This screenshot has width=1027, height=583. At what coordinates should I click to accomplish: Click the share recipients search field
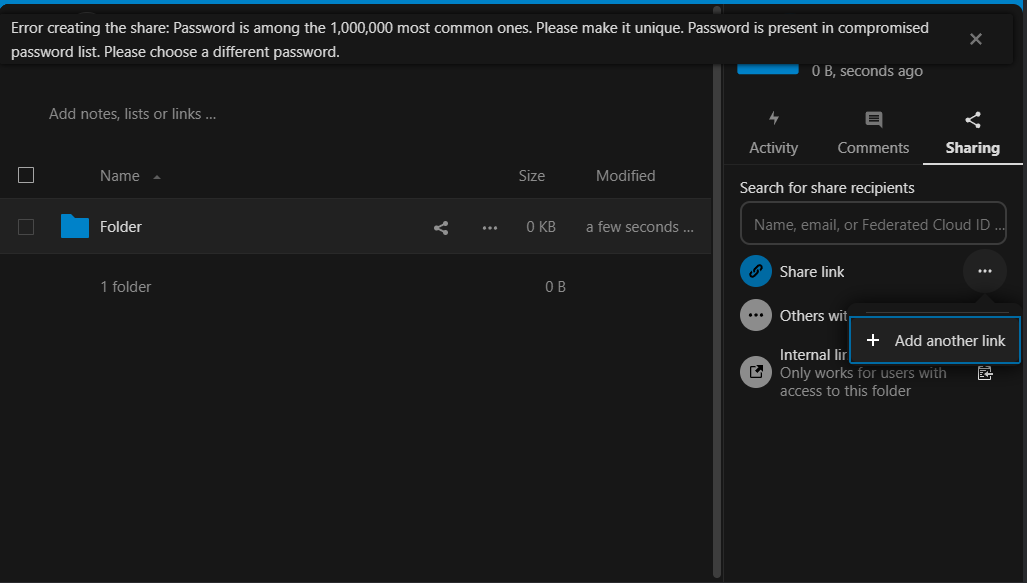click(873, 224)
